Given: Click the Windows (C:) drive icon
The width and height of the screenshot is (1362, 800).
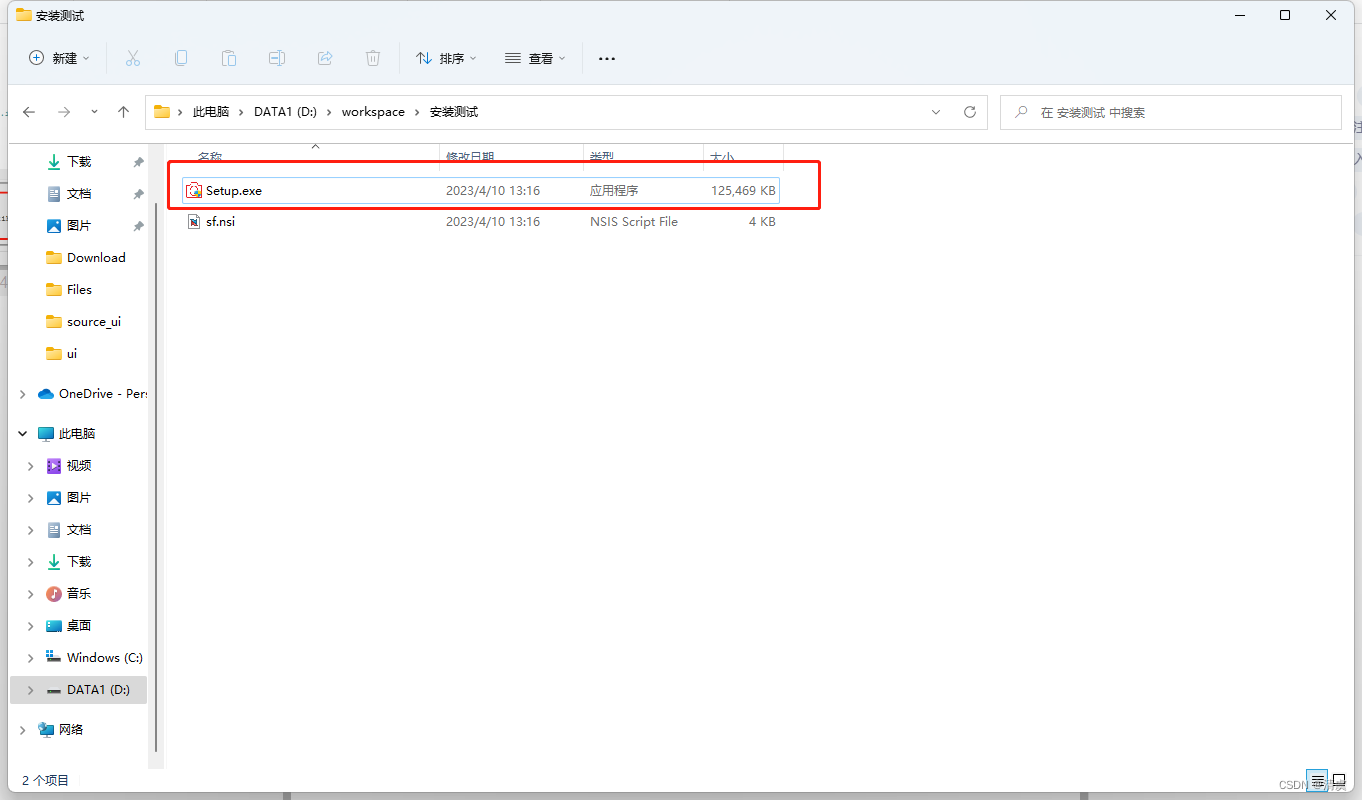Looking at the screenshot, I should pyautogui.click(x=54, y=657).
